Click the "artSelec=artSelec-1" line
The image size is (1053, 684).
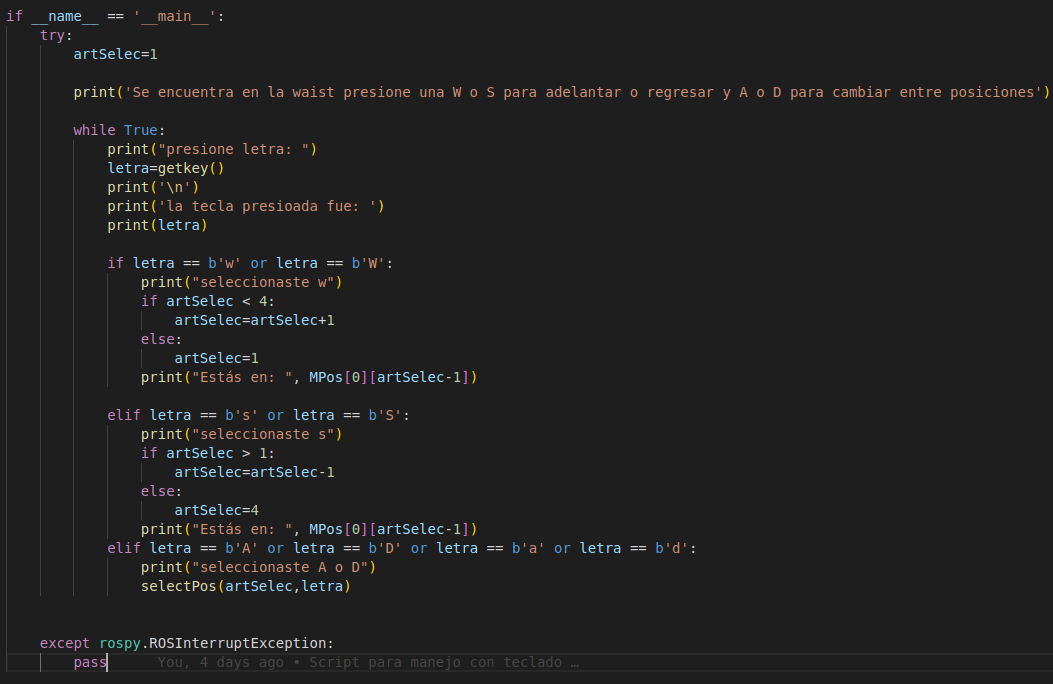tap(255, 473)
